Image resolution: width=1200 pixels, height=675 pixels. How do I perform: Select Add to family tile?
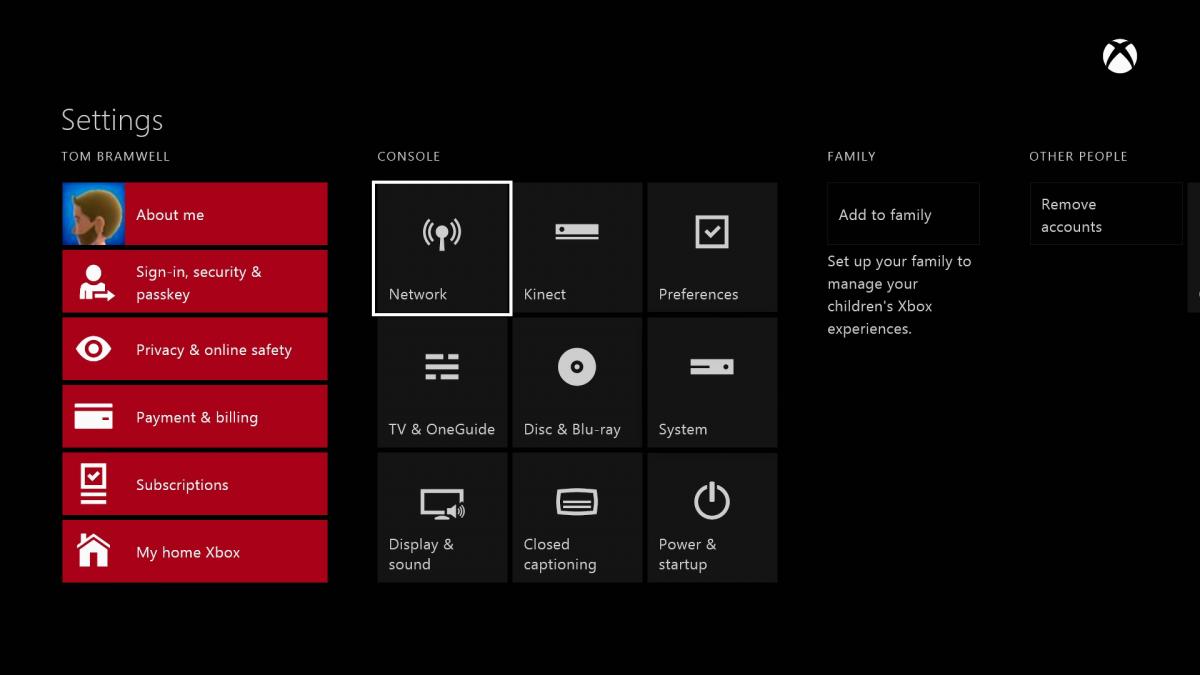point(903,214)
